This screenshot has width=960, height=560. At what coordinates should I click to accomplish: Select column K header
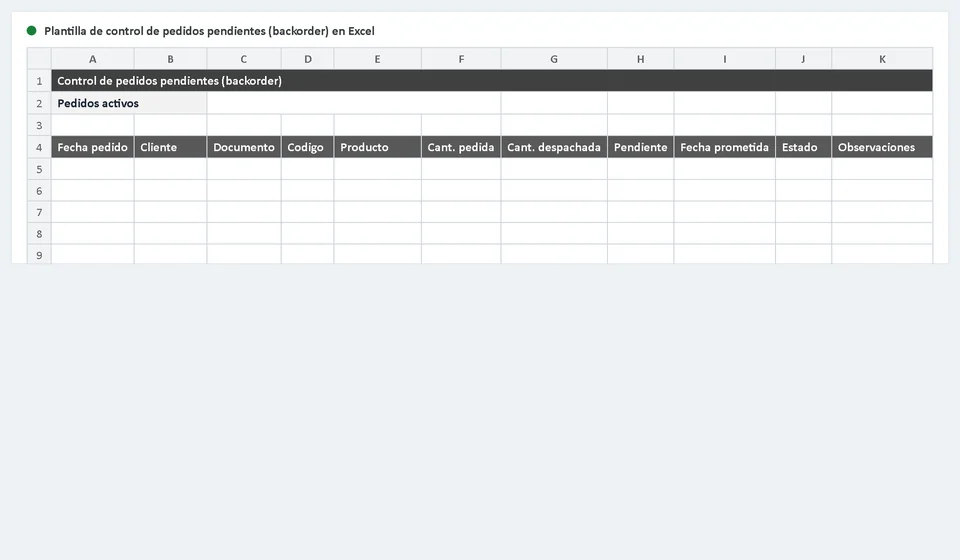[x=882, y=59]
